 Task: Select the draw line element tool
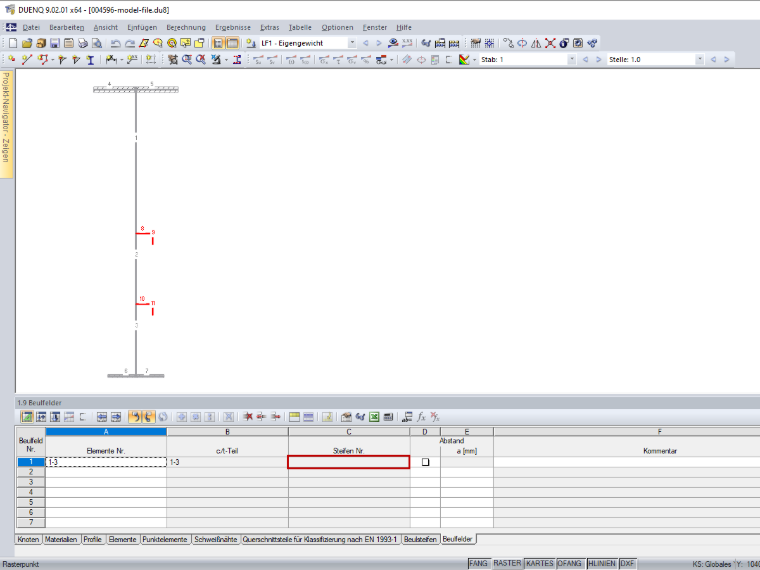(x=27, y=60)
